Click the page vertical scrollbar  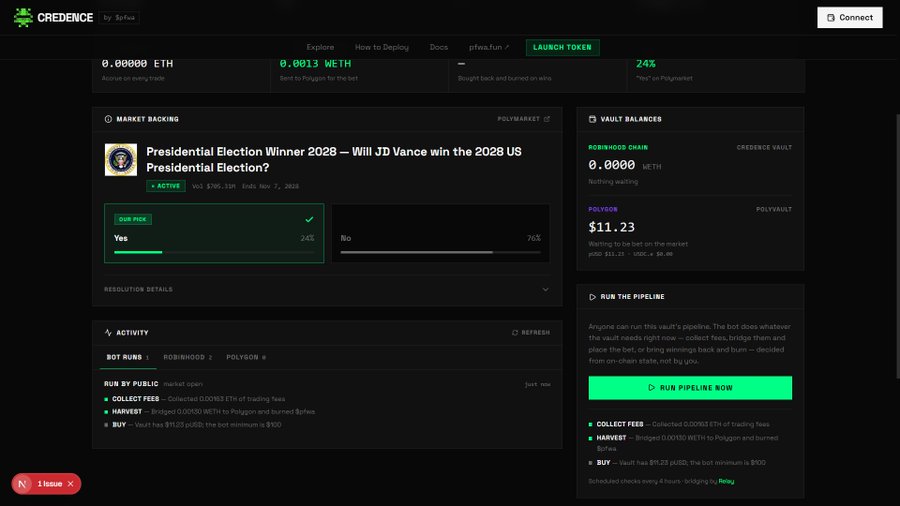pos(898,247)
